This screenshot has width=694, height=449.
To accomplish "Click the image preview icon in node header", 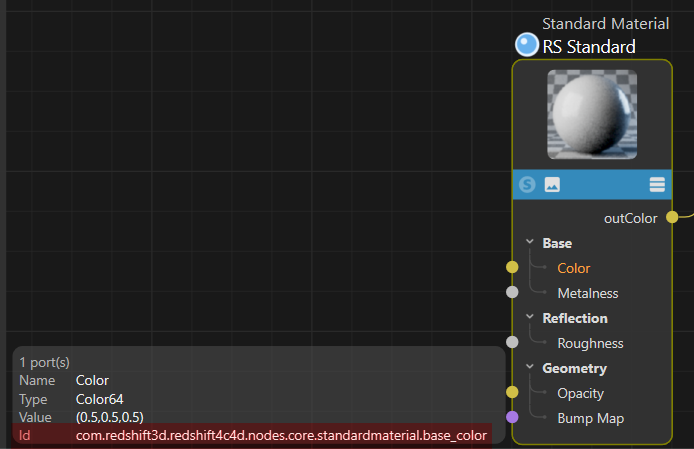I will coord(552,185).
